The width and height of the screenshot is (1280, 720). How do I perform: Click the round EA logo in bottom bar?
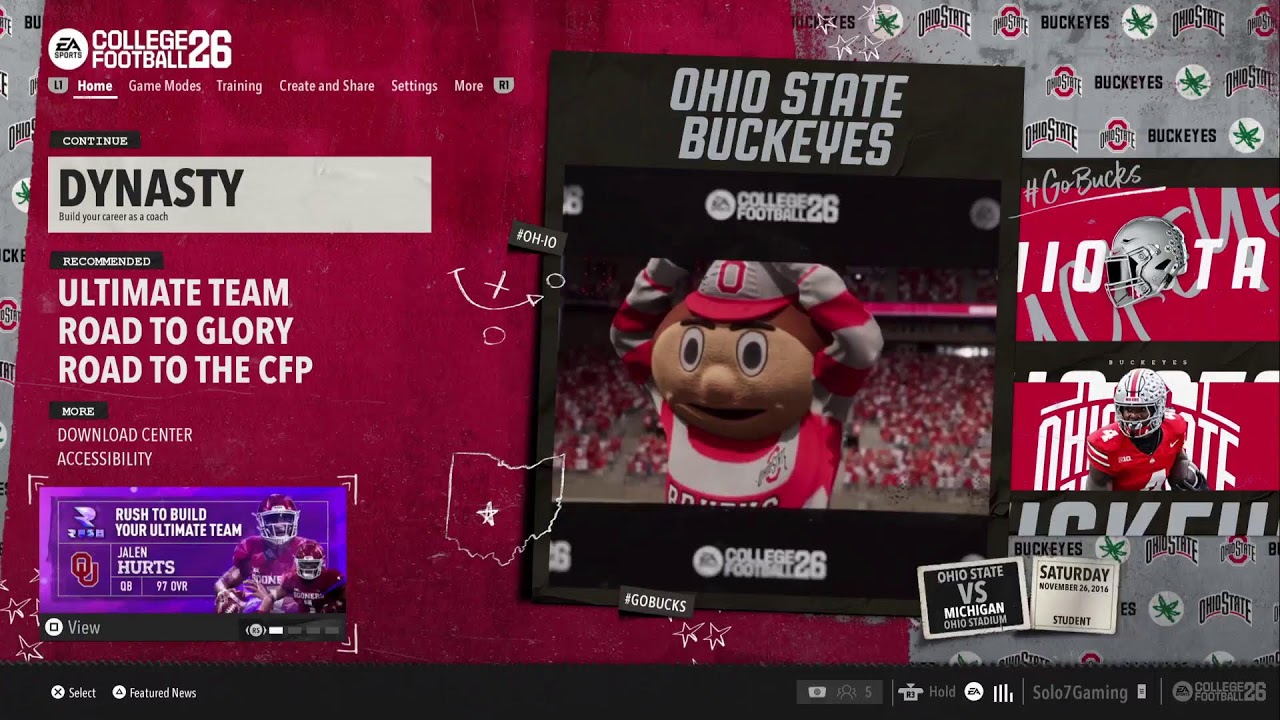click(974, 692)
